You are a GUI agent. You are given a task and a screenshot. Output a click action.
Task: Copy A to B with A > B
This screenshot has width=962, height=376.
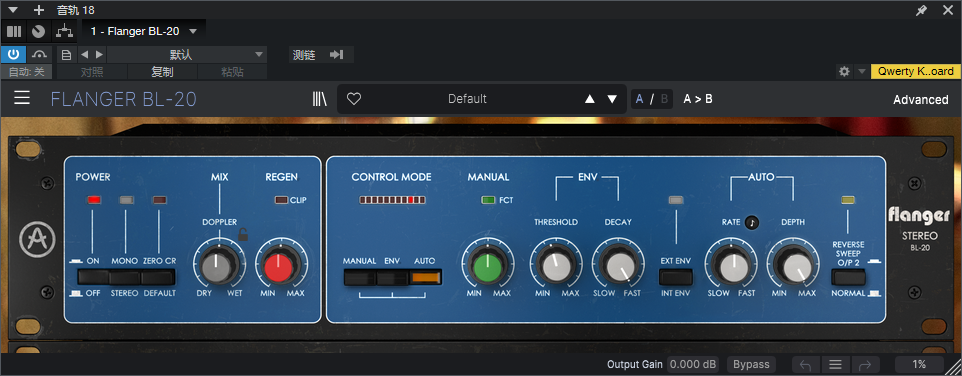tap(698, 99)
